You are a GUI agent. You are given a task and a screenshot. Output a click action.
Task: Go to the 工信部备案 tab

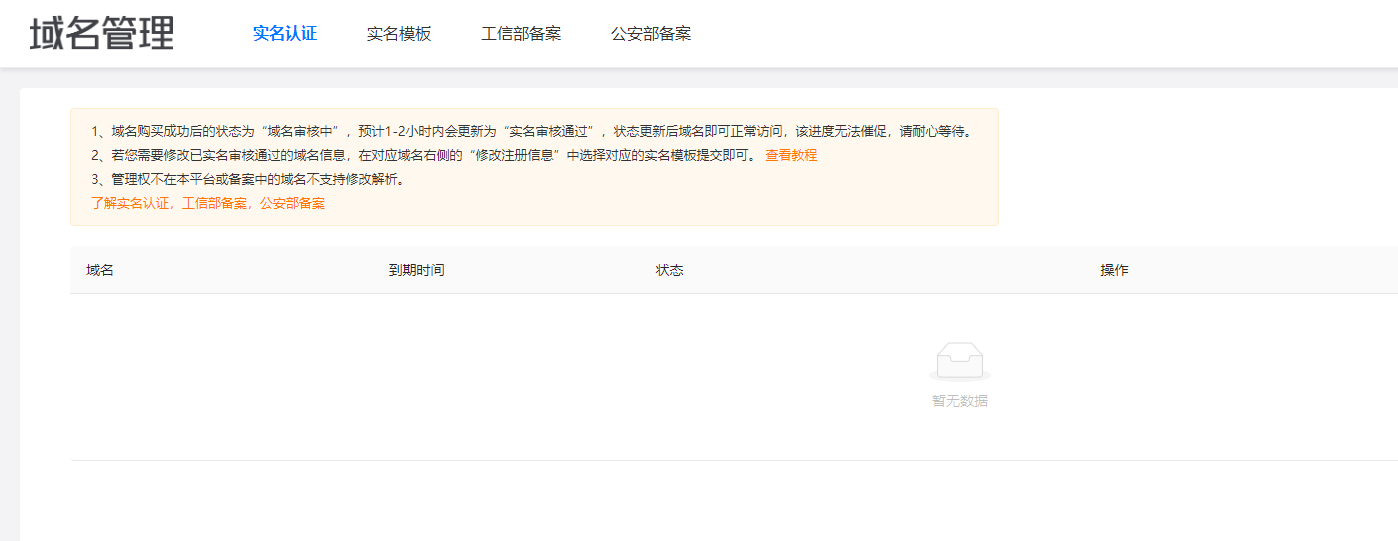[521, 33]
